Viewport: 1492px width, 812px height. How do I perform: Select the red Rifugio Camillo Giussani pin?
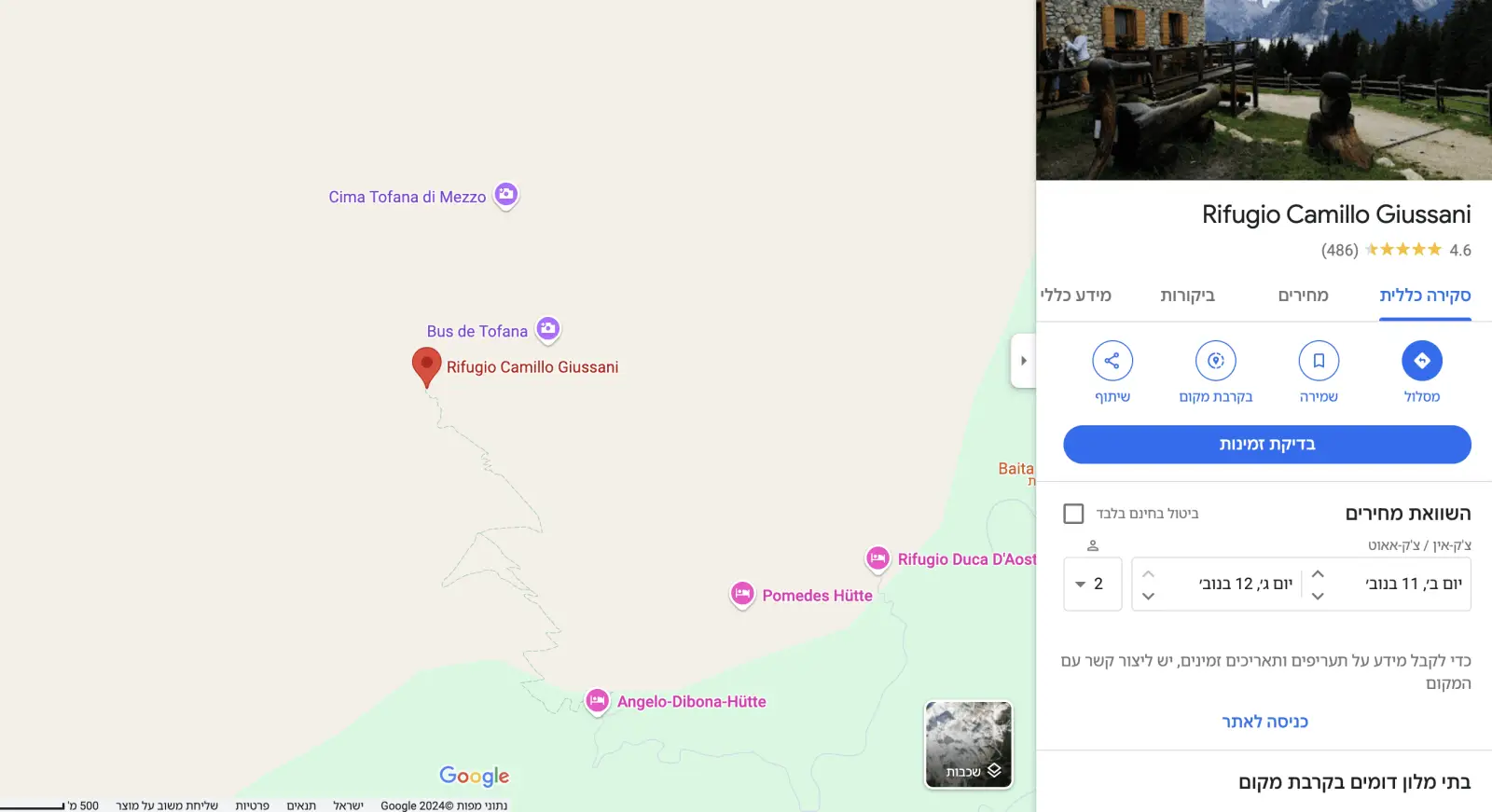click(426, 366)
